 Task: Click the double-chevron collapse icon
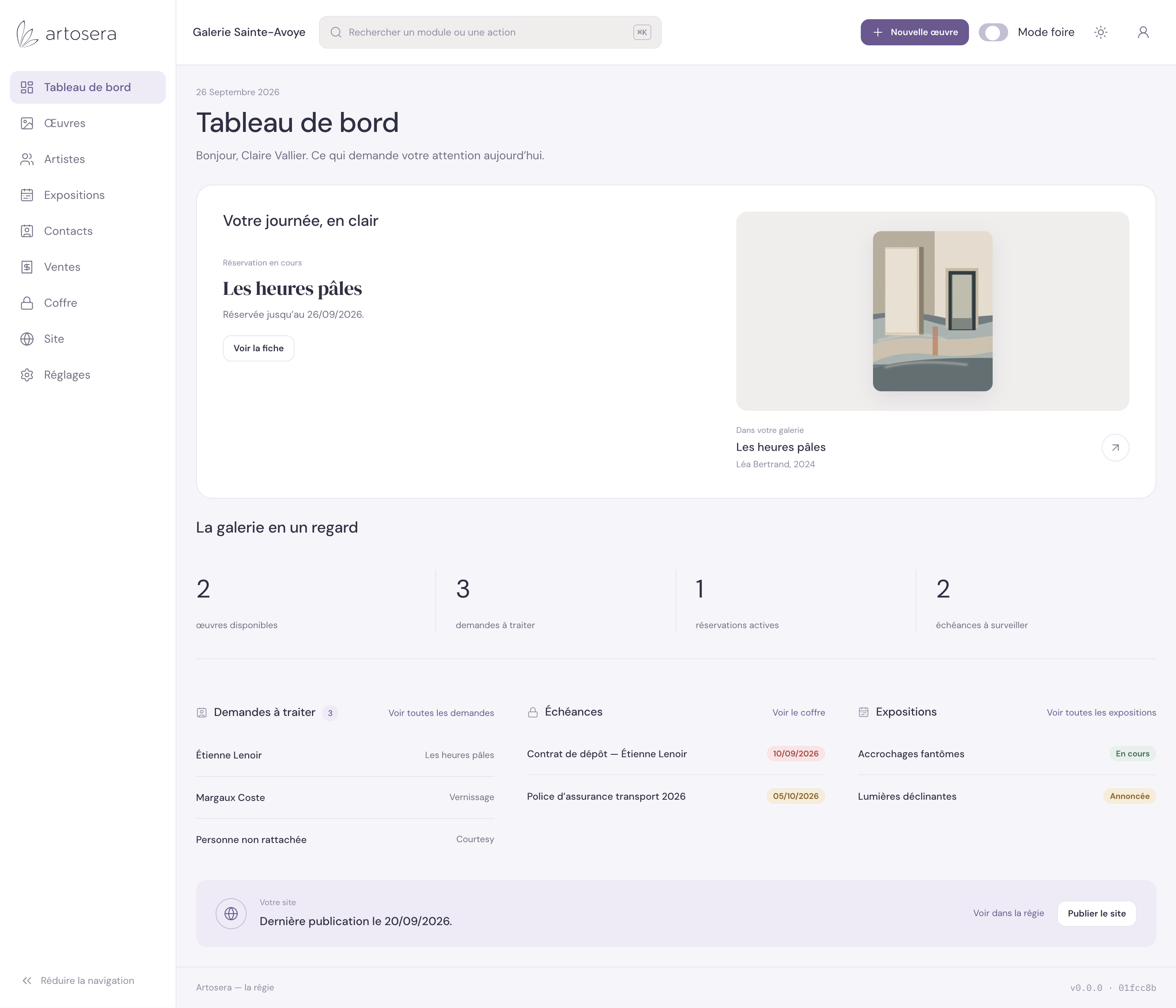tap(27, 981)
